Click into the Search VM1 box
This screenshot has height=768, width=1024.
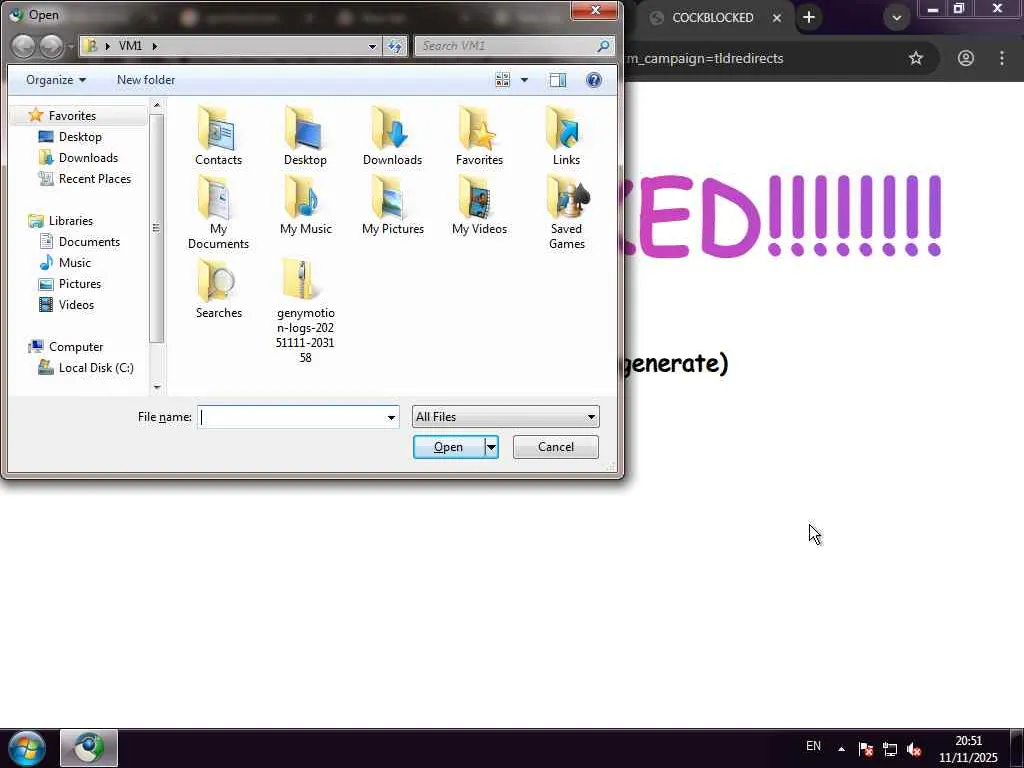[x=507, y=46]
